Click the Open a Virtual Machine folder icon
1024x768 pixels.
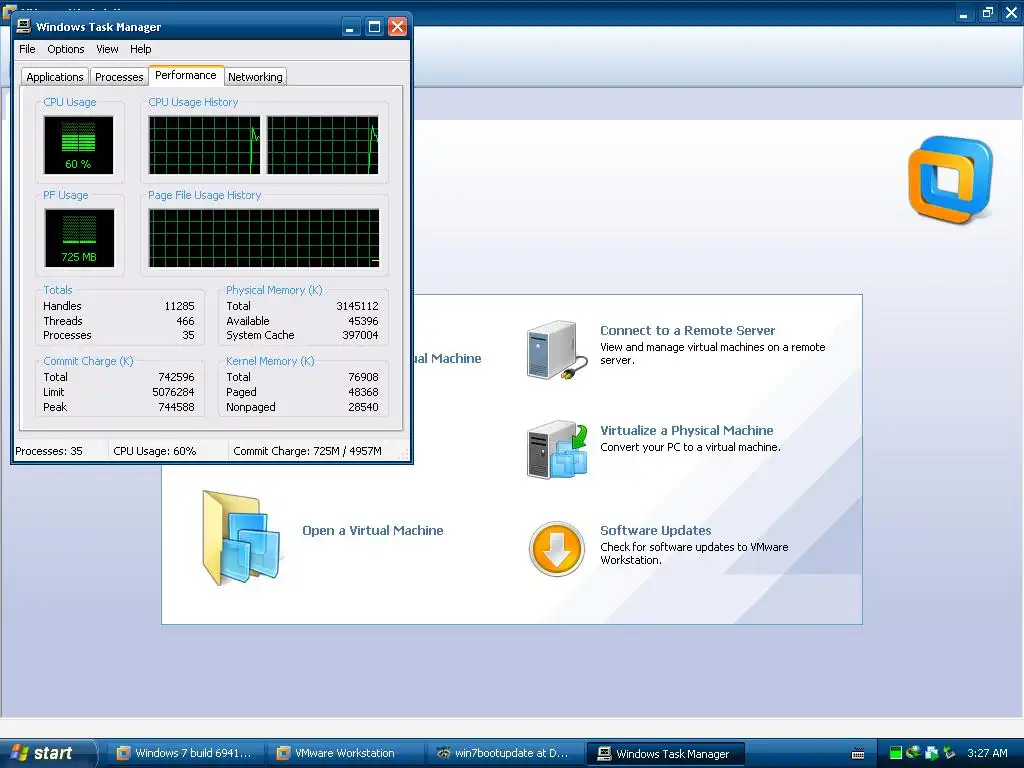[x=242, y=537]
